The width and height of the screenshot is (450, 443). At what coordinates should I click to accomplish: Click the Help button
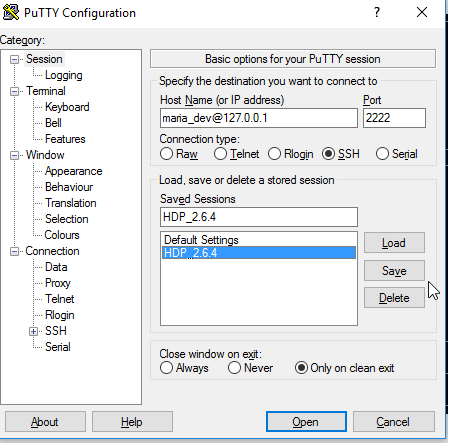(132, 422)
